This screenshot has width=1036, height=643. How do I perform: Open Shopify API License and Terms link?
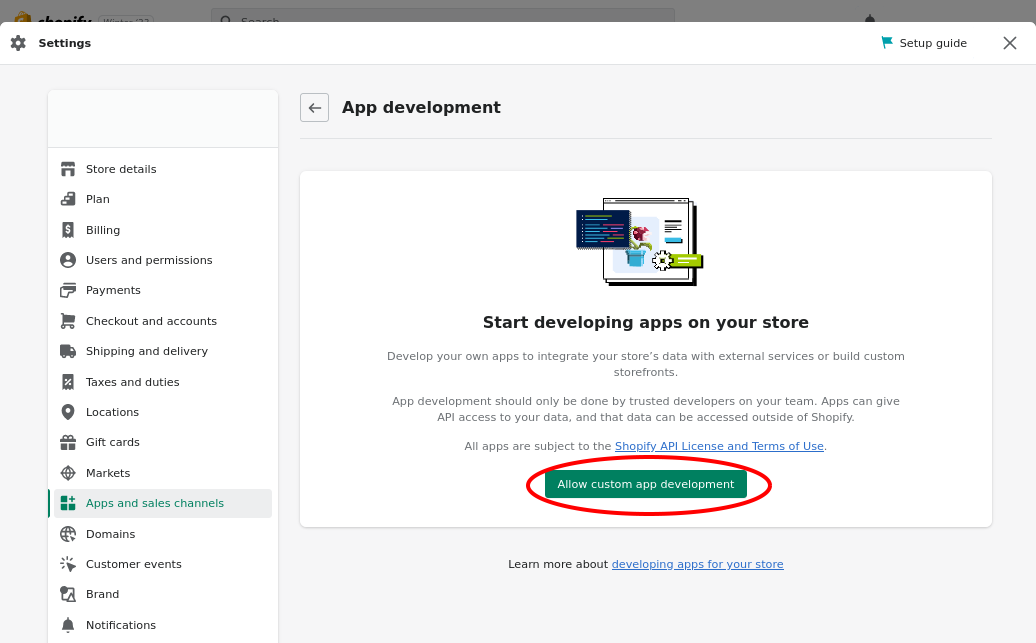[x=719, y=446]
